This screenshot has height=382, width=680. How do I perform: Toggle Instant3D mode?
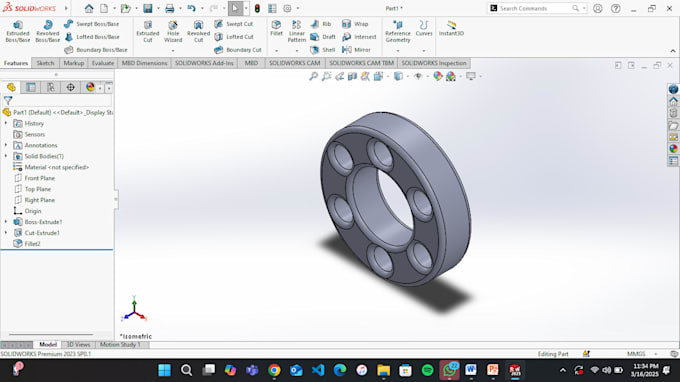(451, 28)
